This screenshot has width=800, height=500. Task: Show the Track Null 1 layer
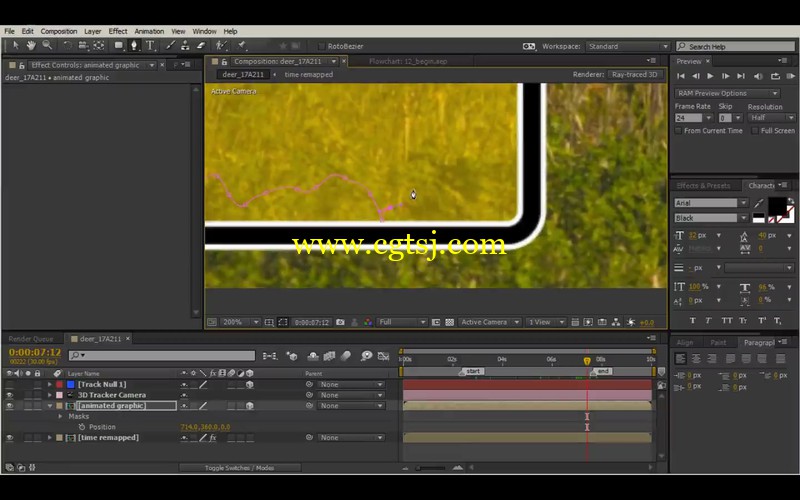coord(10,384)
